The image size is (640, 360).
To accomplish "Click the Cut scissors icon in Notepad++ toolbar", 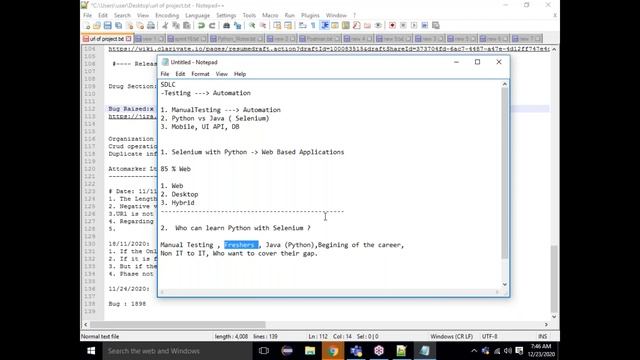I will (165, 25).
